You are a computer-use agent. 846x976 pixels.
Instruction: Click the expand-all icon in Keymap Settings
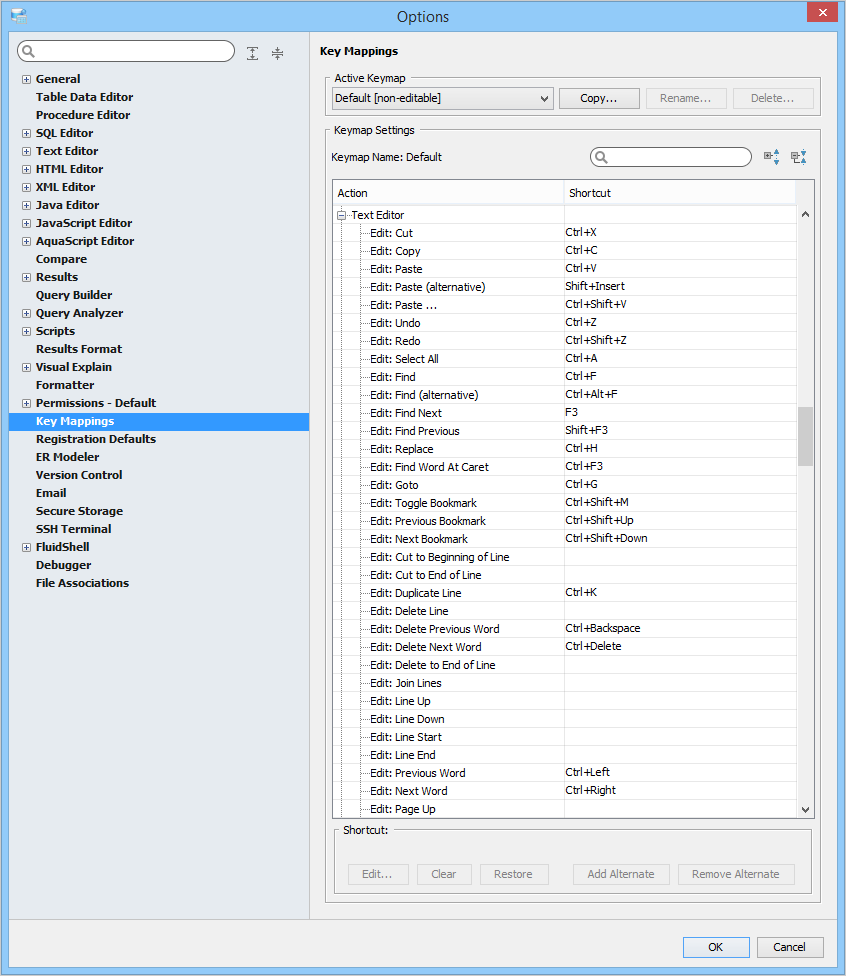[772, 157]
